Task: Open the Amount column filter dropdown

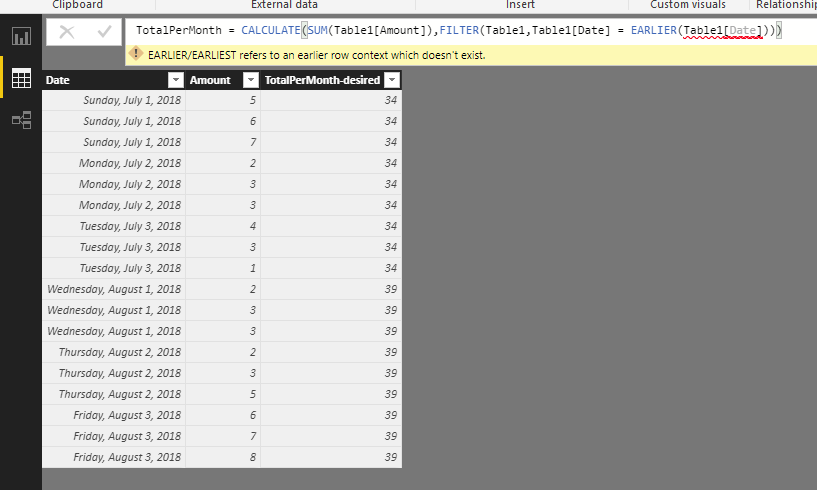Action: pos(251,80)
